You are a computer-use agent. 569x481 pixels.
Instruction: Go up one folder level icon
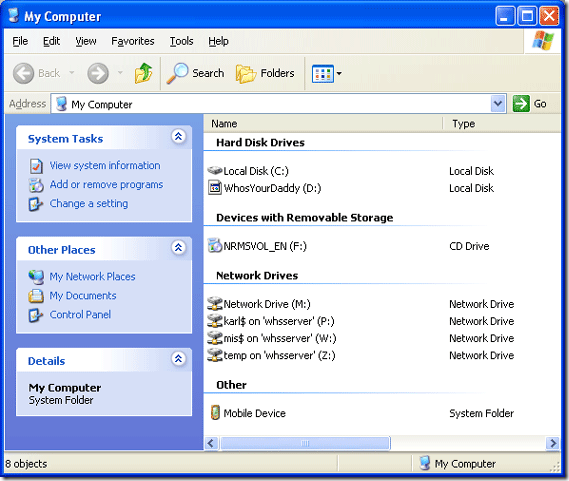(144, 73)
